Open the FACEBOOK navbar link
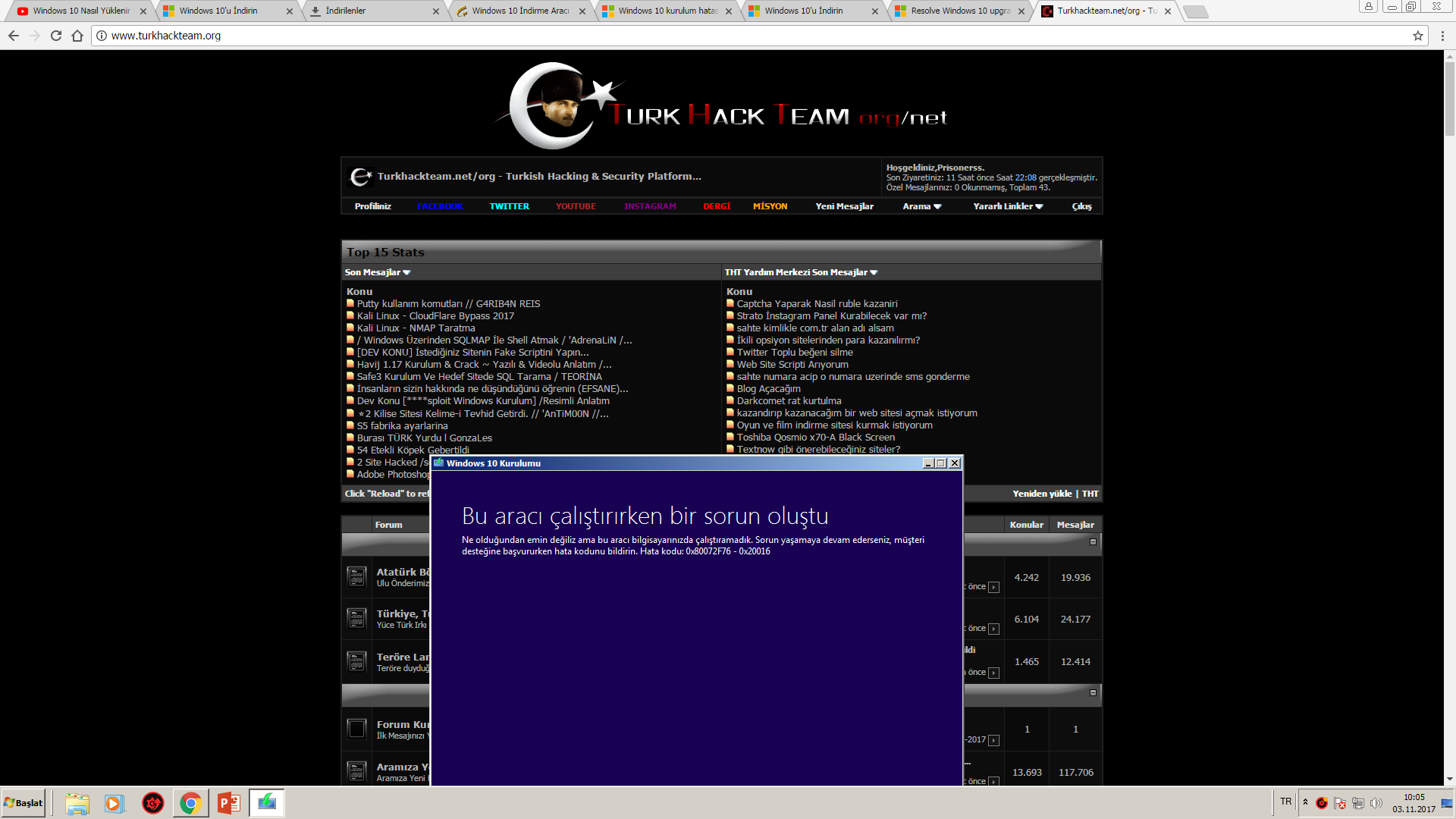 [x=440, y=206]
